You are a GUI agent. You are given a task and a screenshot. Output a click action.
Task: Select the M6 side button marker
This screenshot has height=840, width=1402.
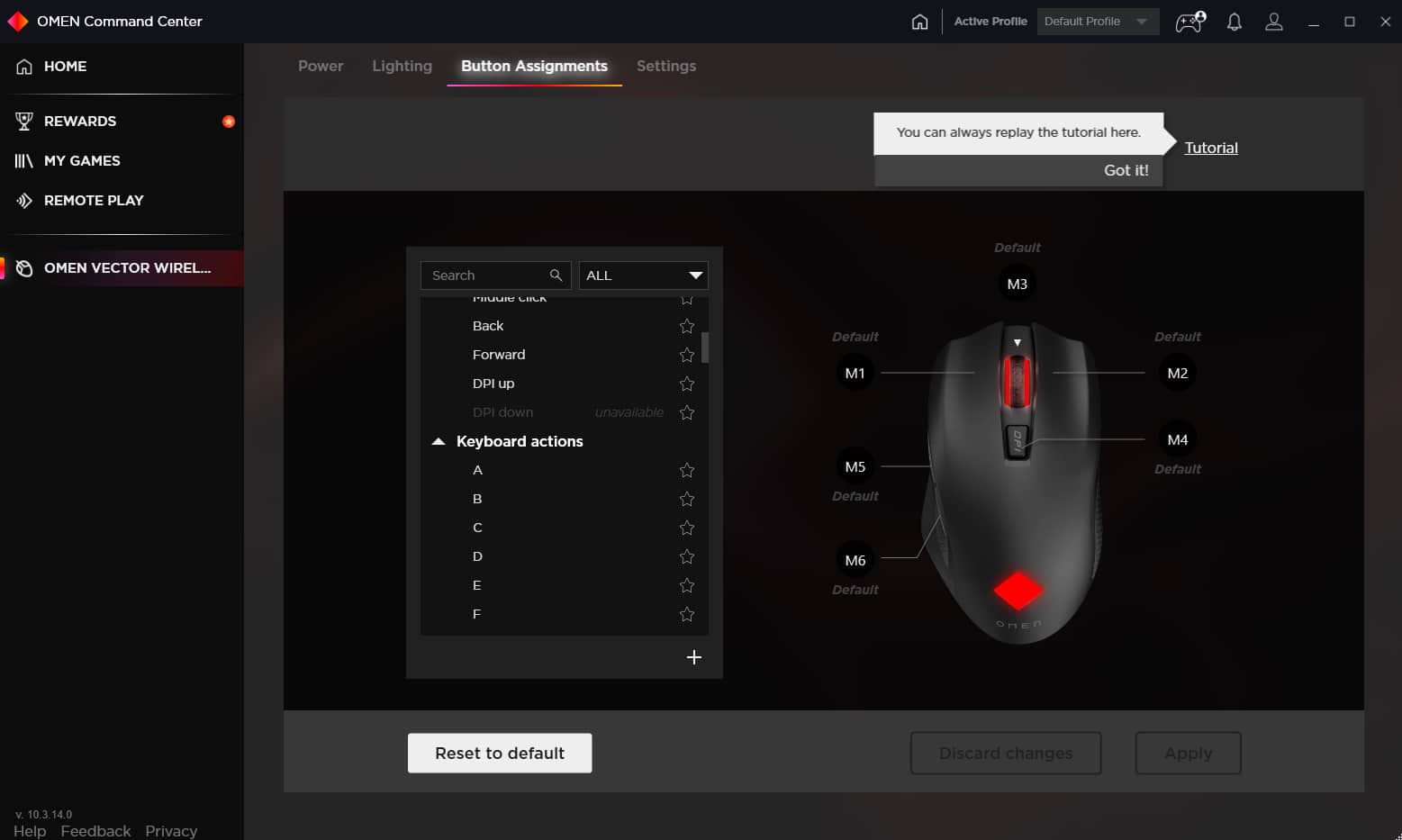coord(855,560)
